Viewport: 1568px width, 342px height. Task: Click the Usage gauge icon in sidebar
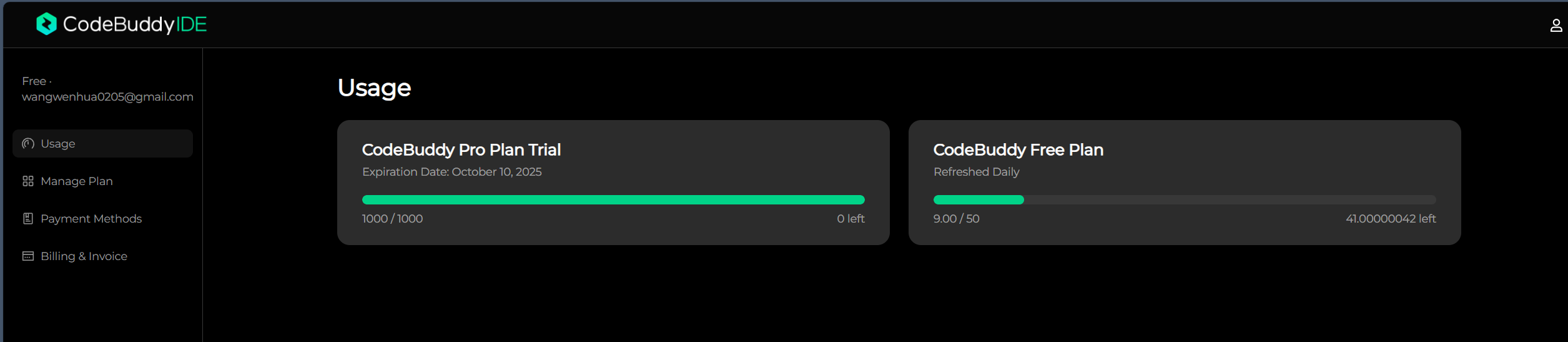28,143
